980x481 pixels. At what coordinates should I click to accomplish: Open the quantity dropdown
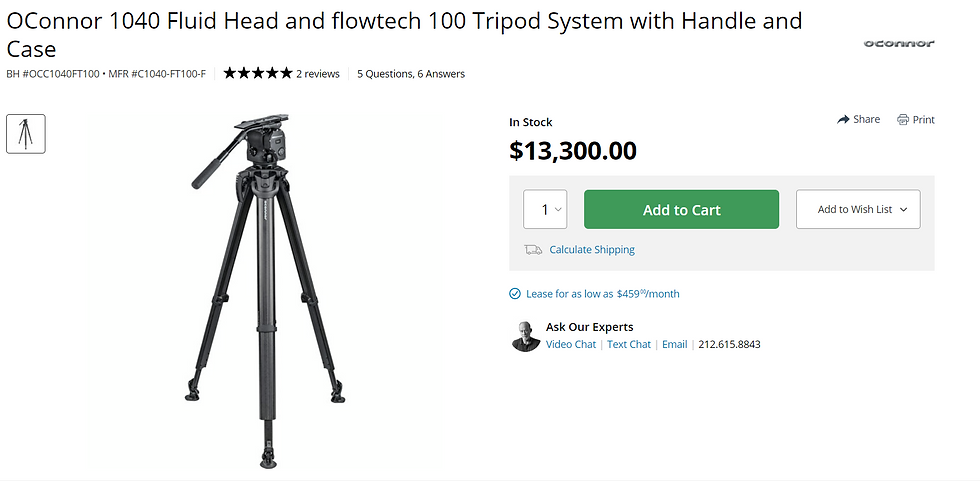tap(545, 210)
